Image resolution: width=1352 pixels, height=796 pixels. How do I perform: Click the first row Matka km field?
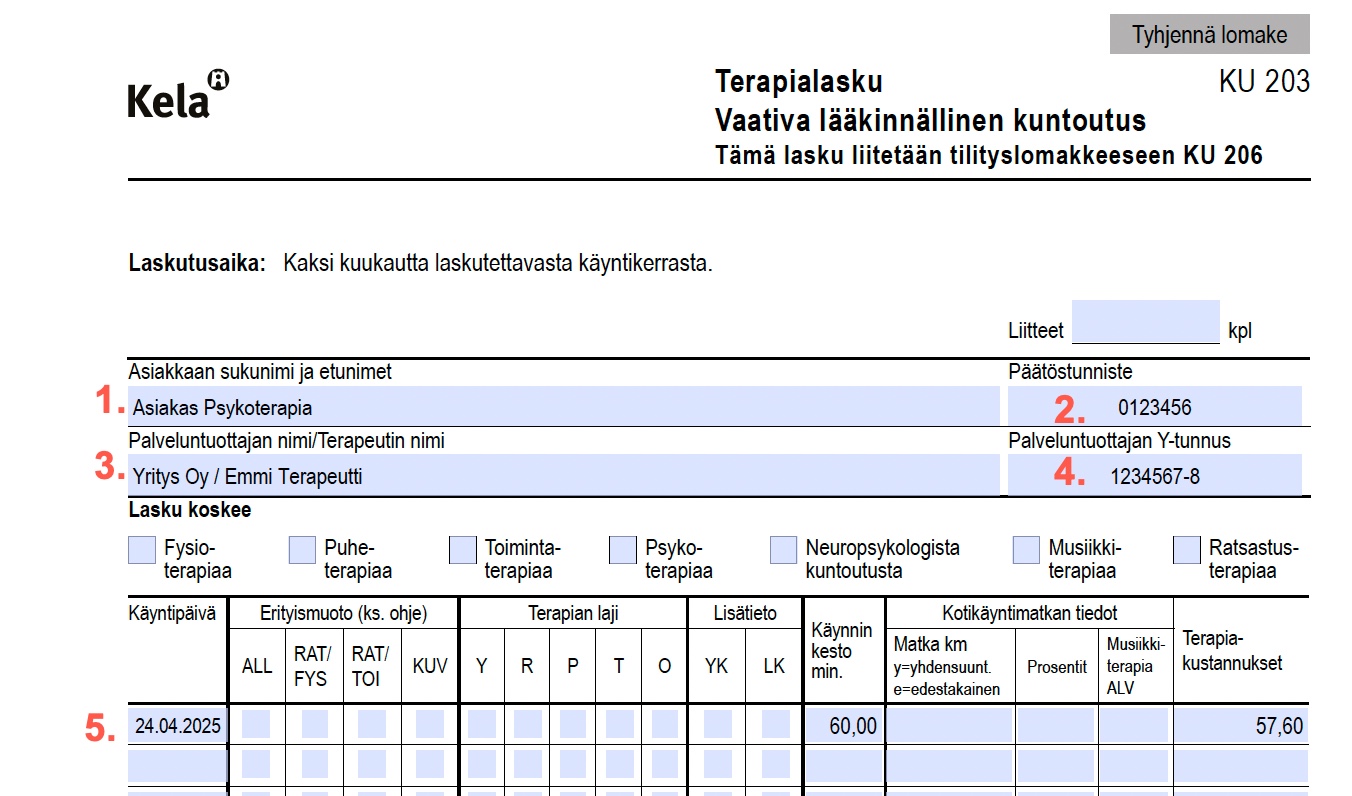(x=951, y=726)
